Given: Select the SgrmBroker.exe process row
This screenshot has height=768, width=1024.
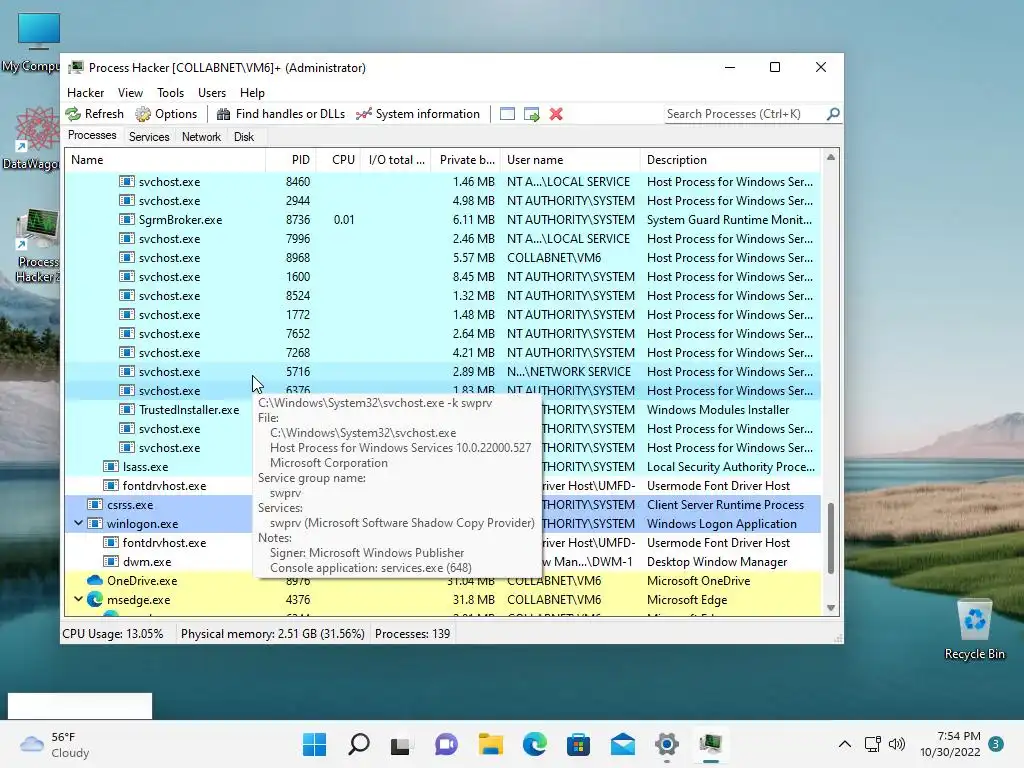Looking at the screenshot, I should tap(443, 220).
